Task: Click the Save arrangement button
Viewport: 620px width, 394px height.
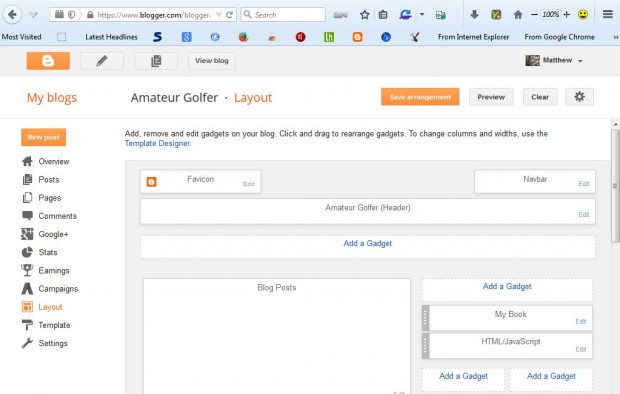Action: coord(420,97)
